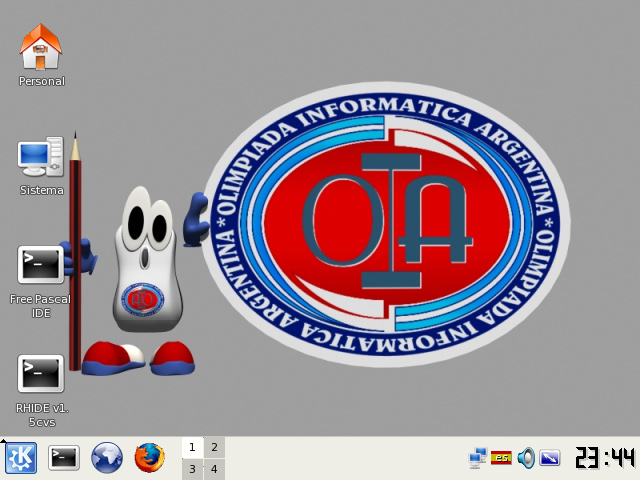
Task: Launch the RHIDE v1.5cvs desktop shortcut
Action: 41,374
